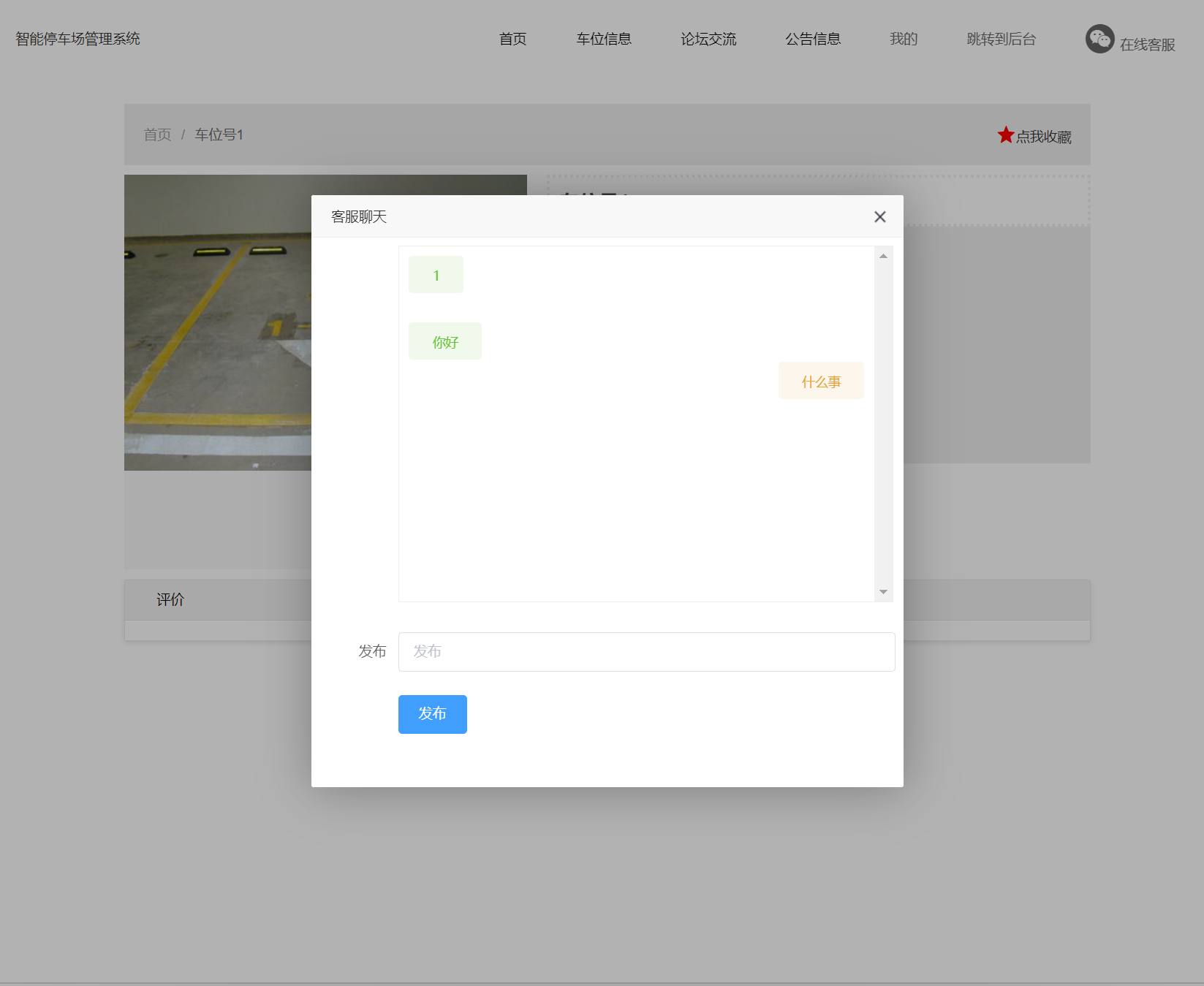Viewport: 1204px width, 986px height.
Task: Click 车位号1 breadcrumb
Action: click(x=219, y=134)
